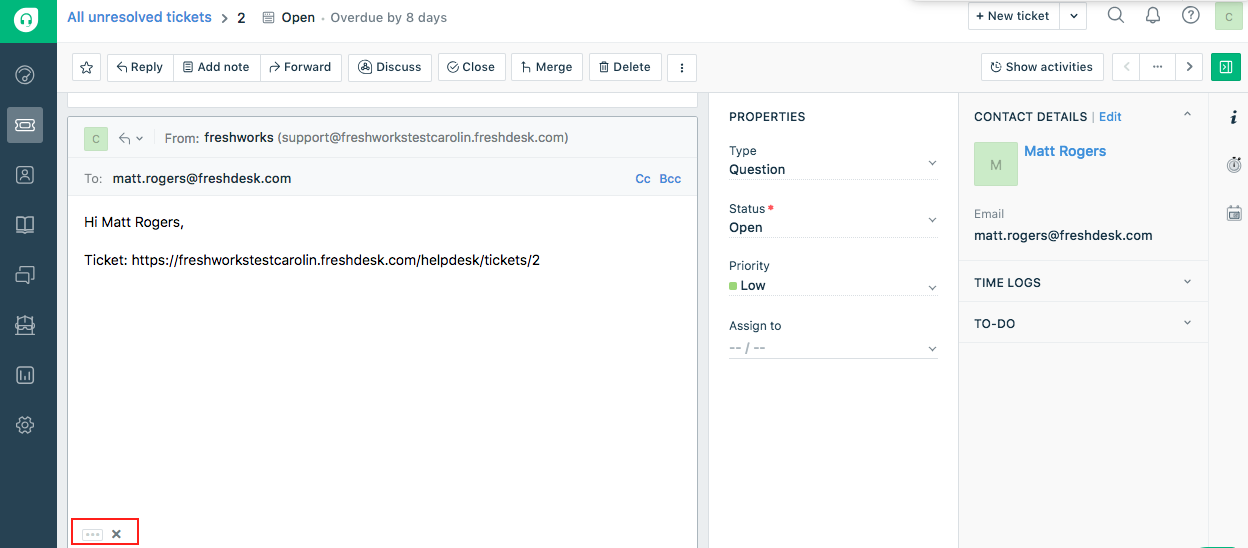The height and width of the screenshot is (548, 1248).
Task: Open the help question mark icon
Action: (1190, 15)
